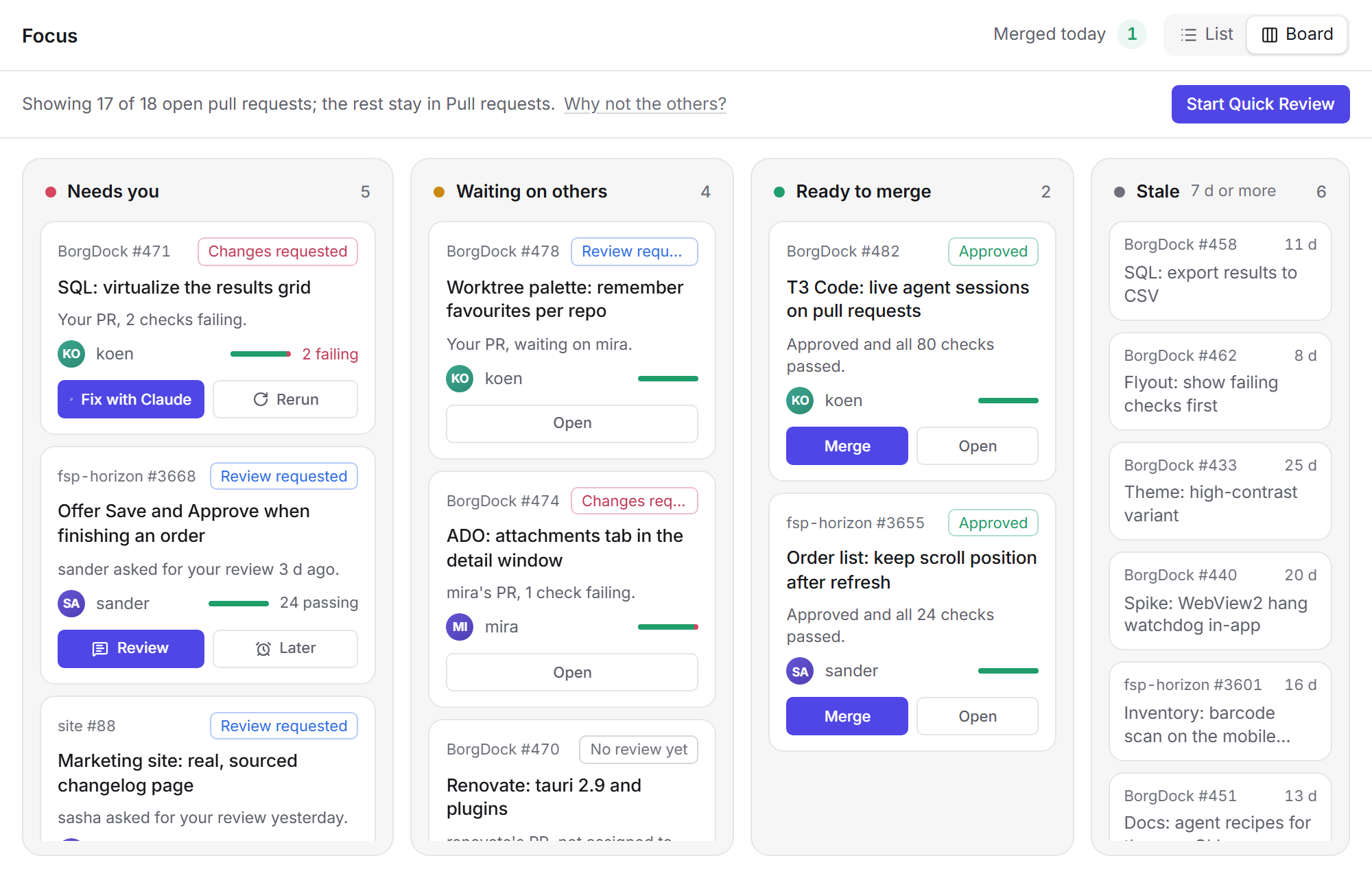Merge fsp-horizon #3655 Order list PR
The height and width of the screenshot is (878, 1372).
click(x=847, y=716)
